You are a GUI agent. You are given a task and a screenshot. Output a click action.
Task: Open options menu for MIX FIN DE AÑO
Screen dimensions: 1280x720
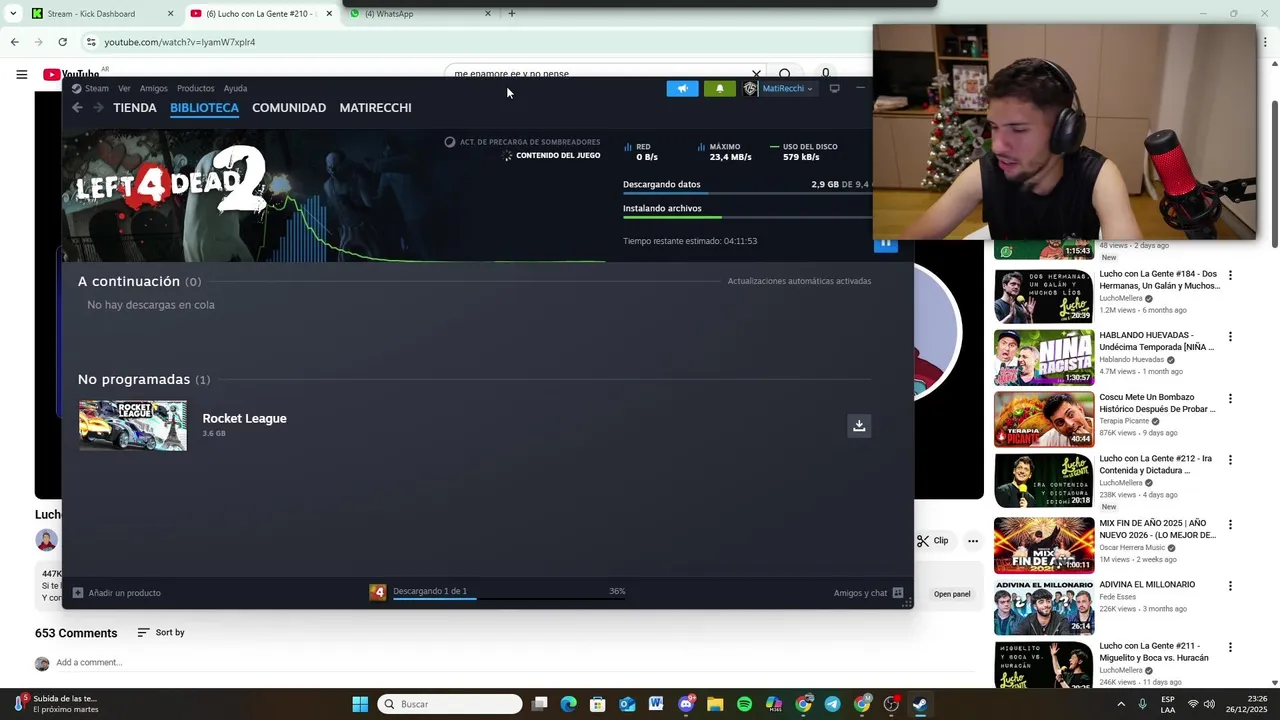point(1230,525)
